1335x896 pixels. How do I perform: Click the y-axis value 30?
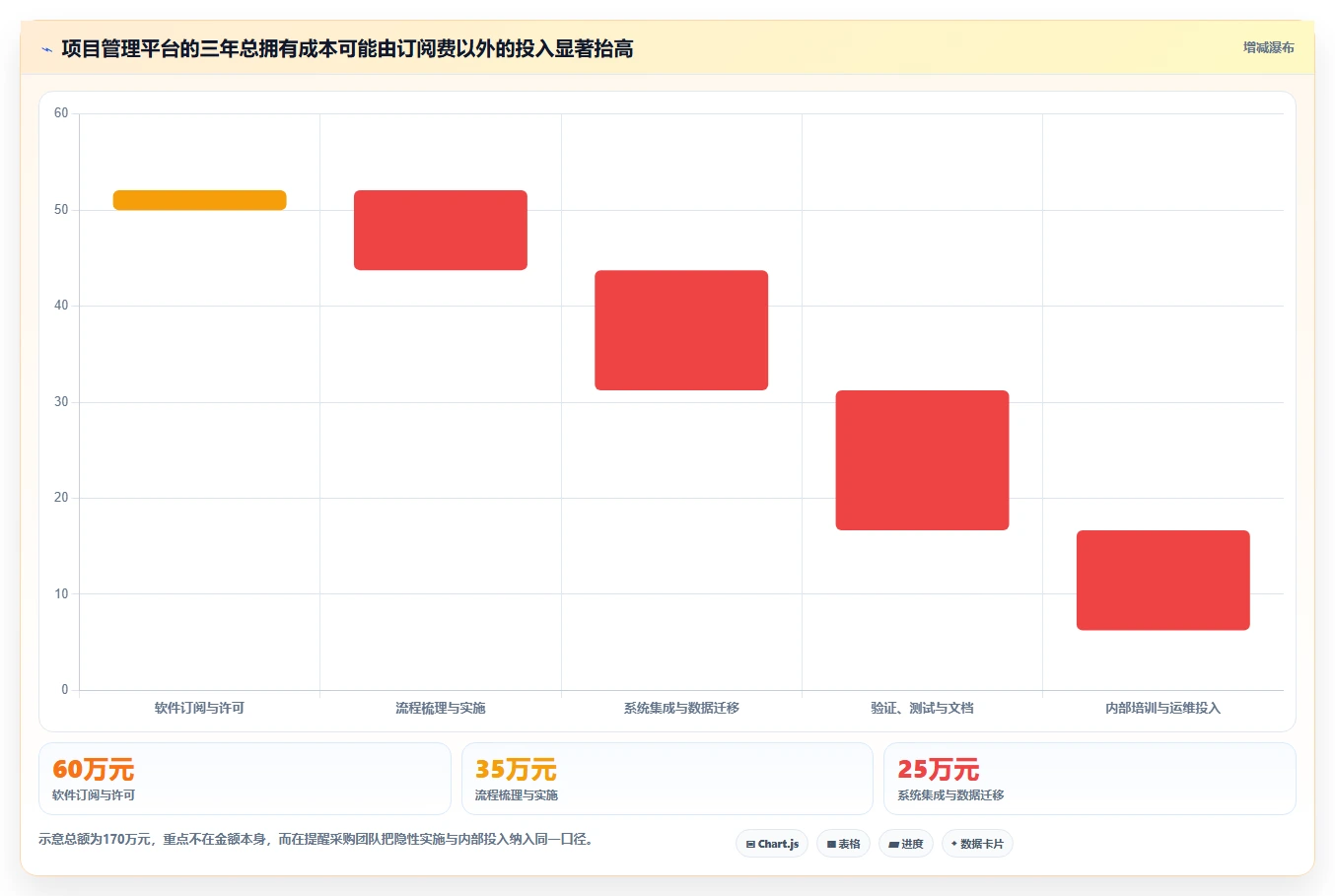click(61, 402)
